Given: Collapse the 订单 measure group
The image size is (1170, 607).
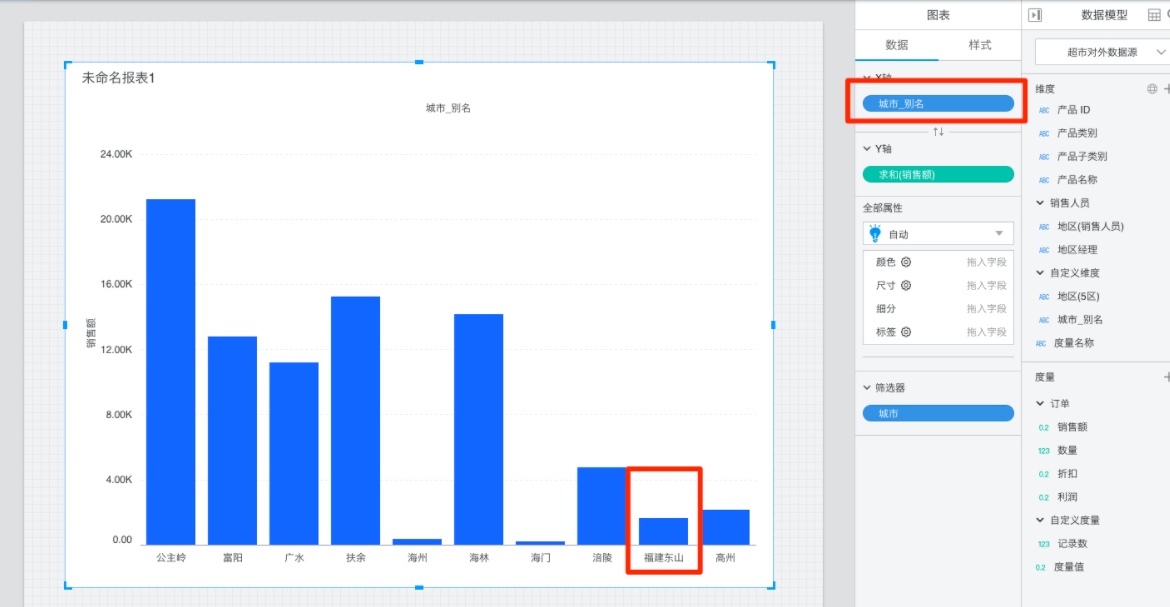Looking at the screenshot, I should pos(1040,404).
